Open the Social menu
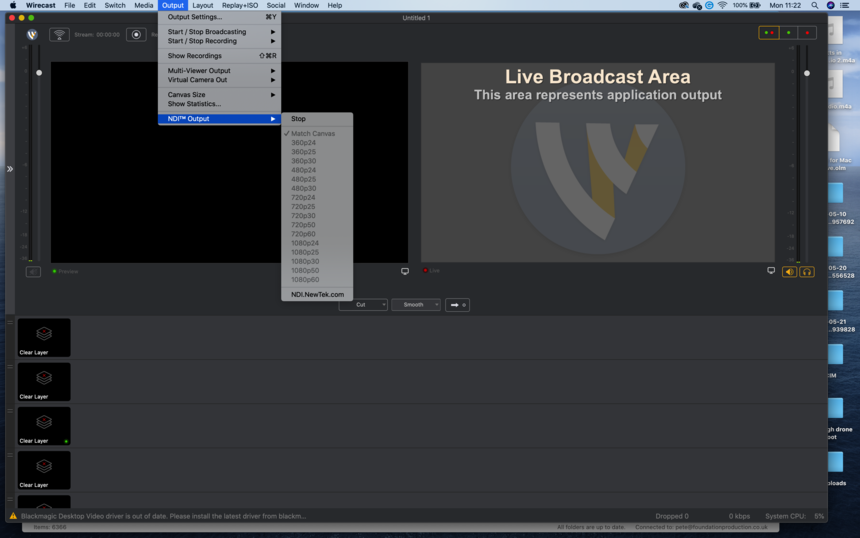Screen dimensions: 860x538 coord(276,5)
